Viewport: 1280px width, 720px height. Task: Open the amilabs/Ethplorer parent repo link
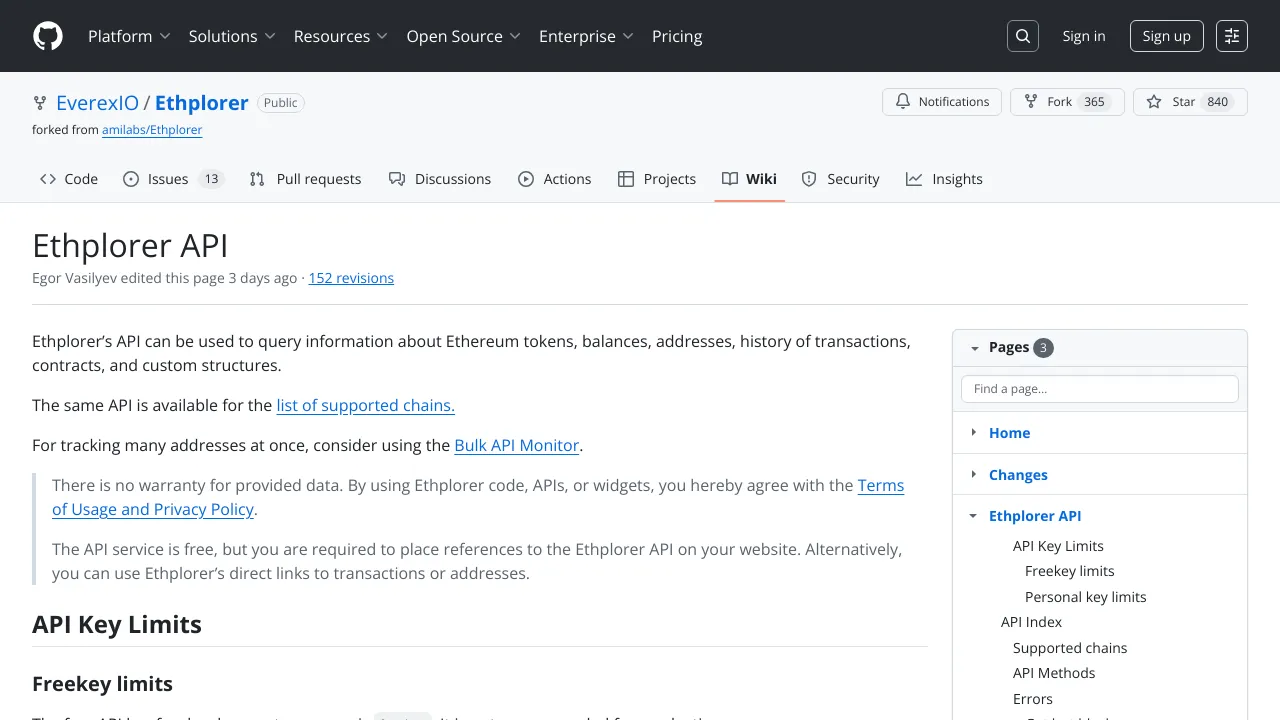(152, 130)
